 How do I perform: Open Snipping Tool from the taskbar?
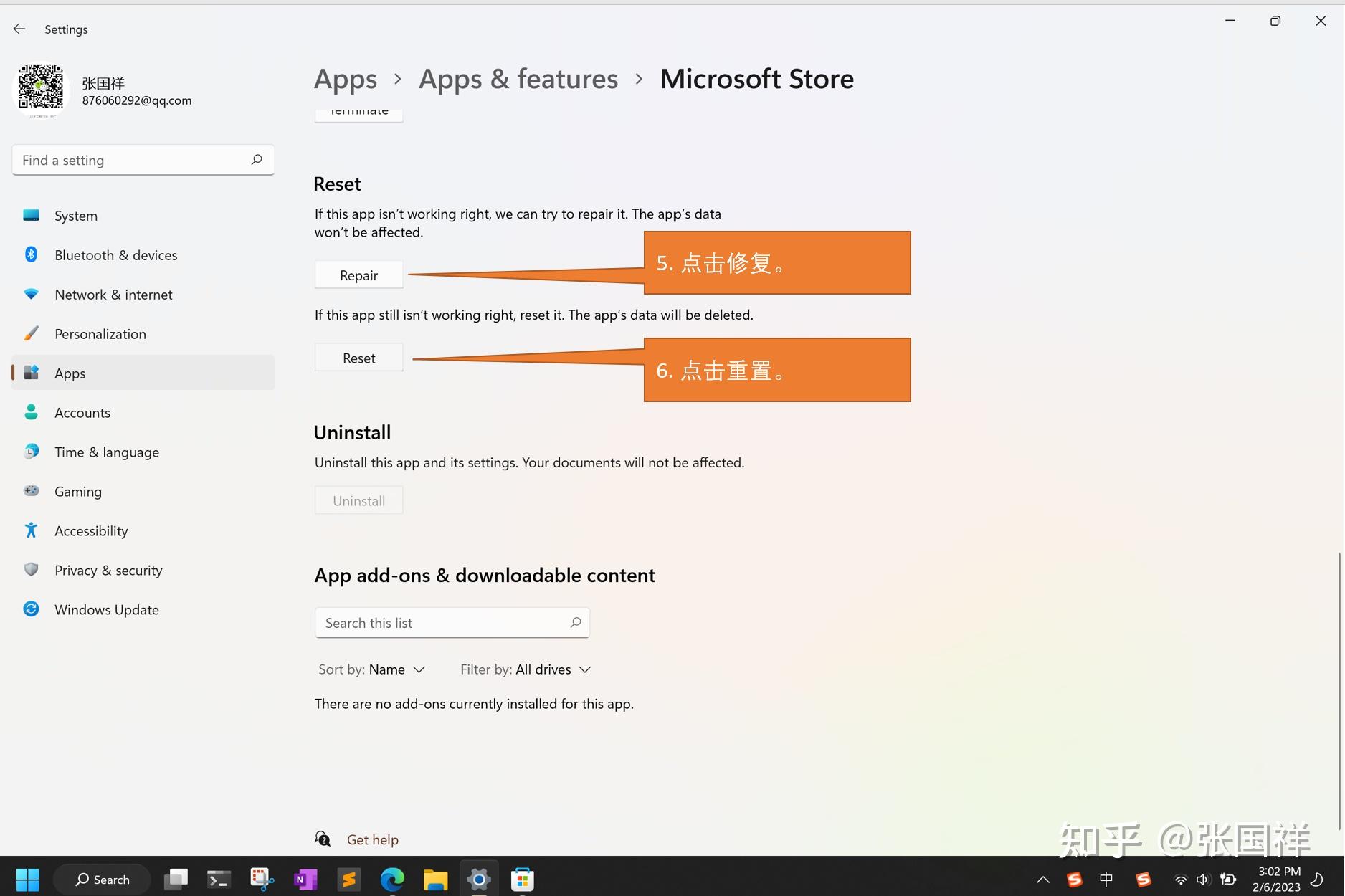261,879
